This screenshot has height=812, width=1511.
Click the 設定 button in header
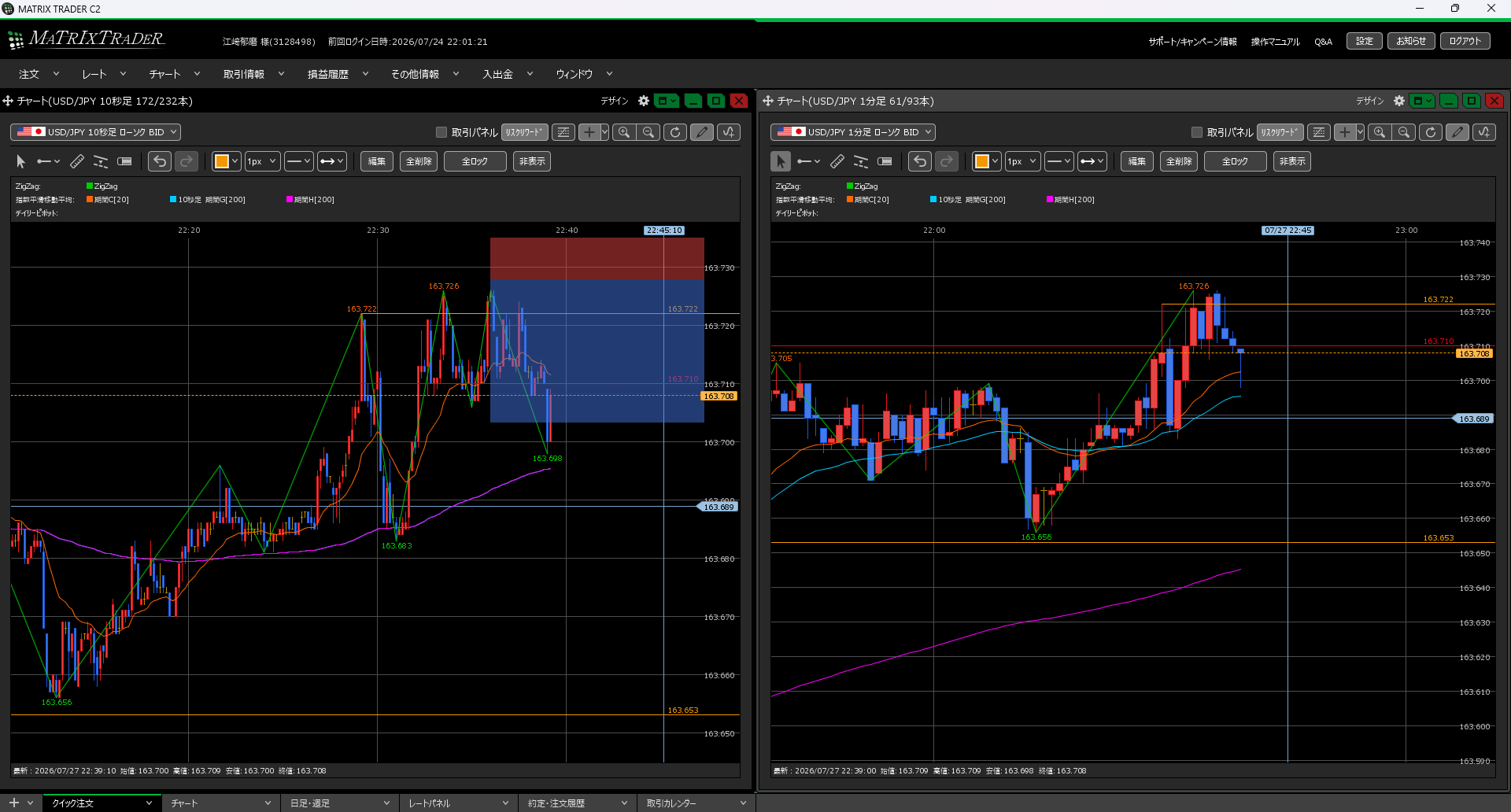(1365, 41)
